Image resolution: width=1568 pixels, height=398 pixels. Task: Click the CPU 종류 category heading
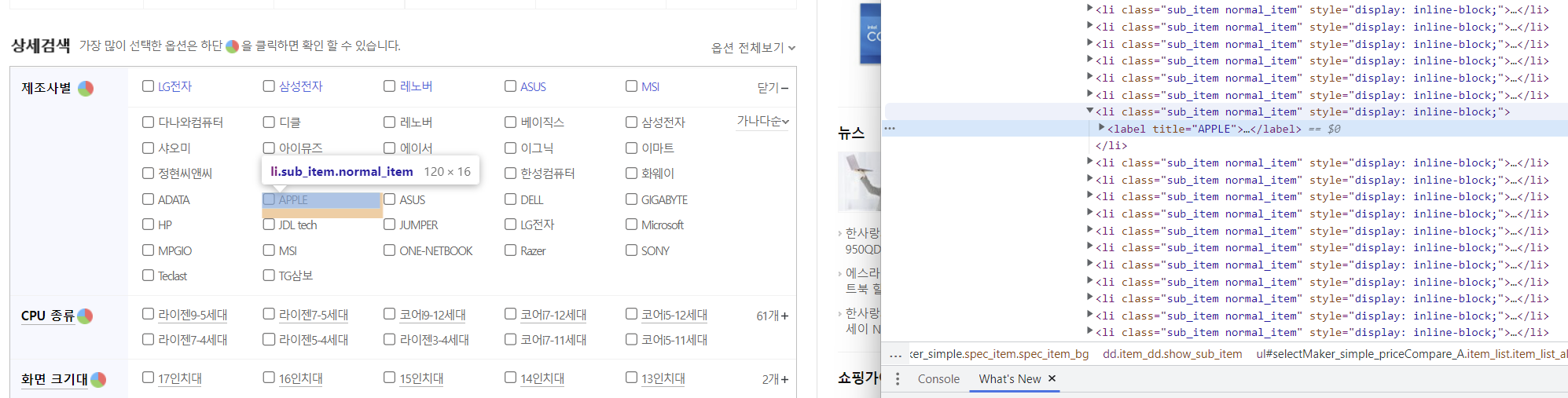point(48,316)
